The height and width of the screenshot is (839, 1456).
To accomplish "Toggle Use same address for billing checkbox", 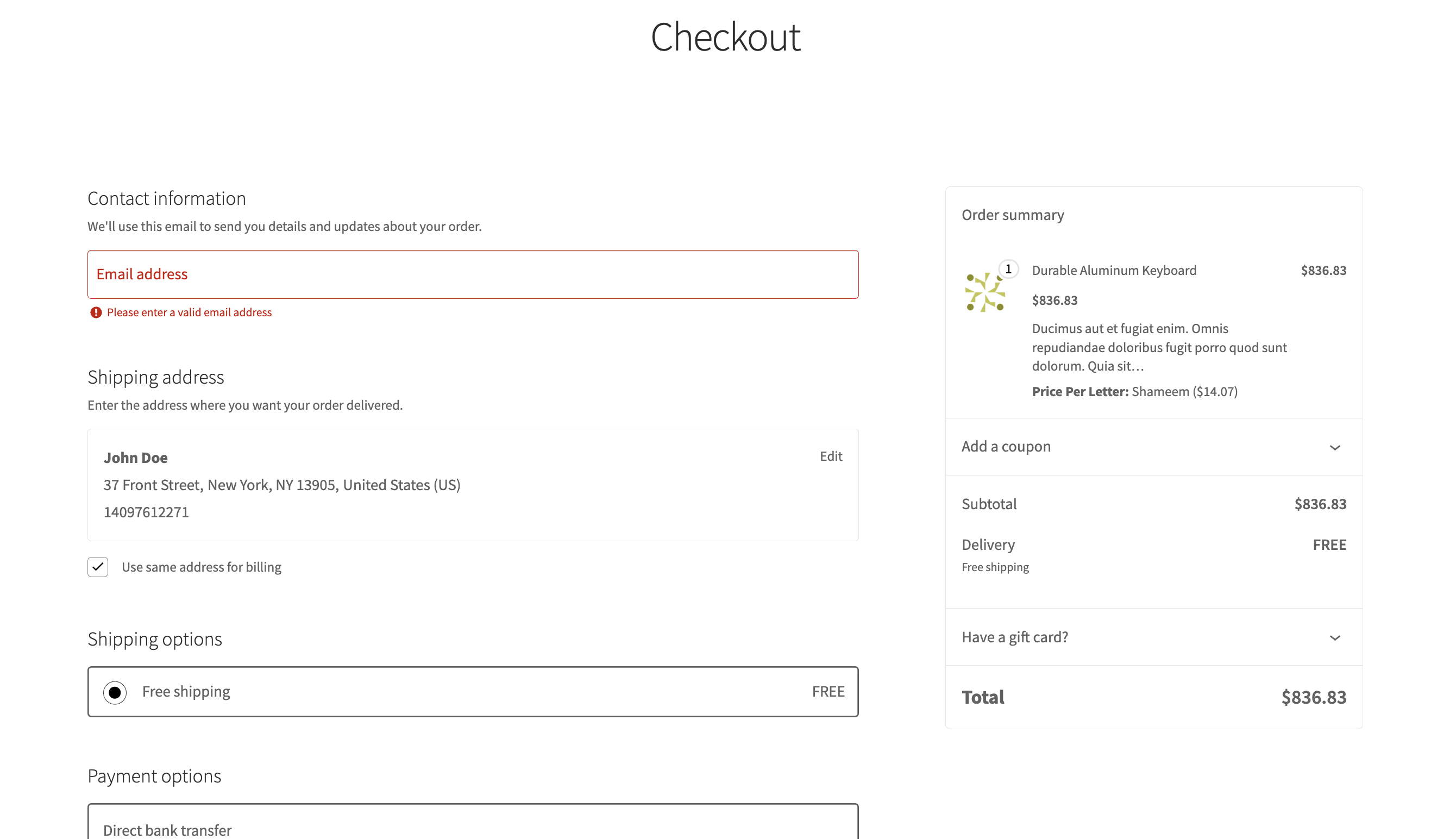I will point(98,567).
